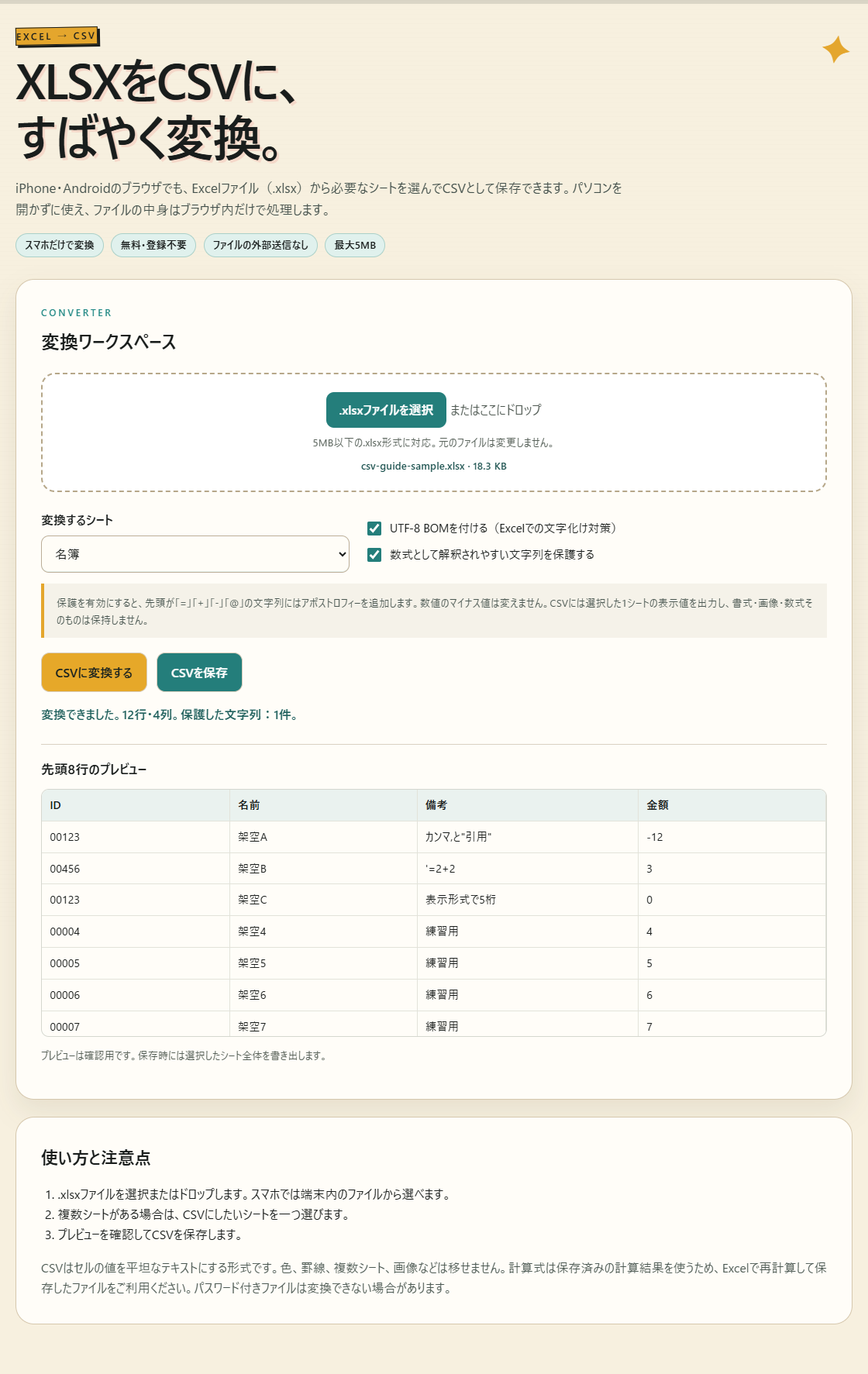Click the 名前 column header
The width and height of the screenshot is (868, 1374).
(323, 805)
